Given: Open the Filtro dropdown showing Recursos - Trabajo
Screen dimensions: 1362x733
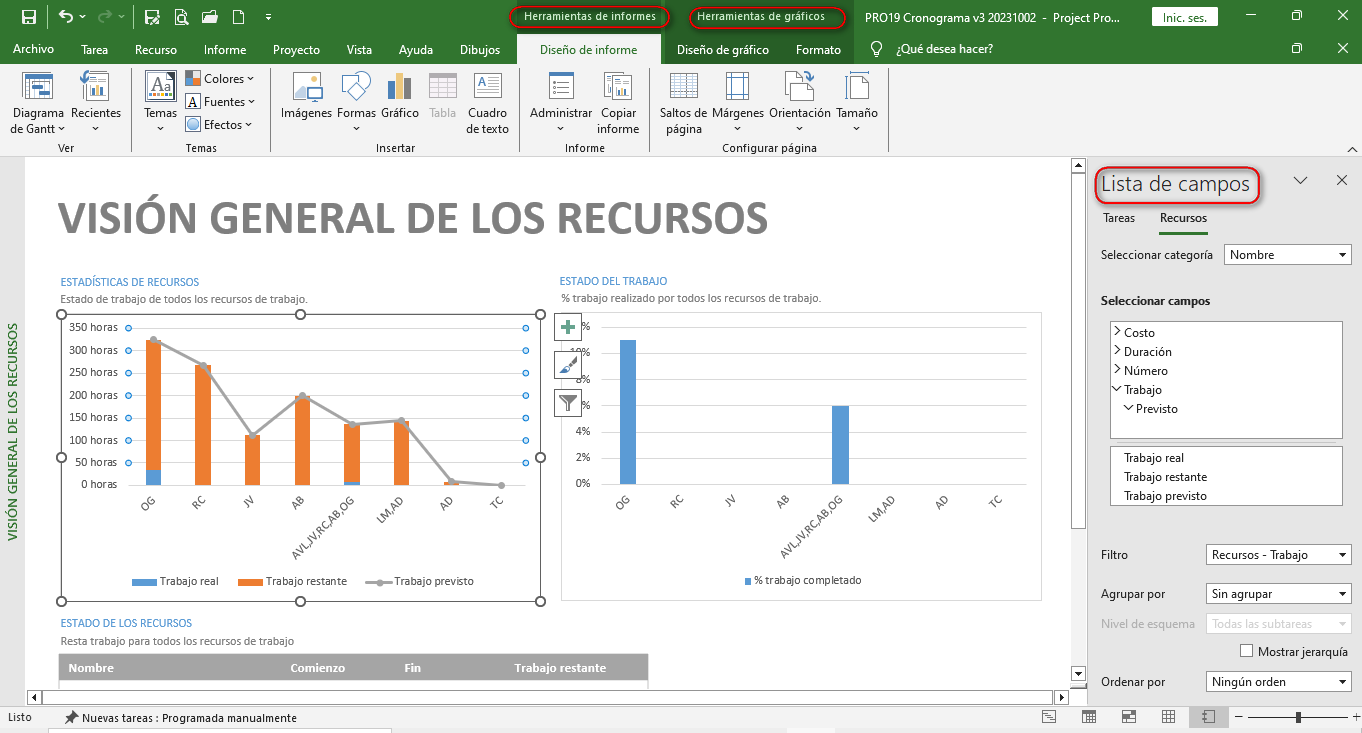Looking at the screenshot, I should point(1279,555).
